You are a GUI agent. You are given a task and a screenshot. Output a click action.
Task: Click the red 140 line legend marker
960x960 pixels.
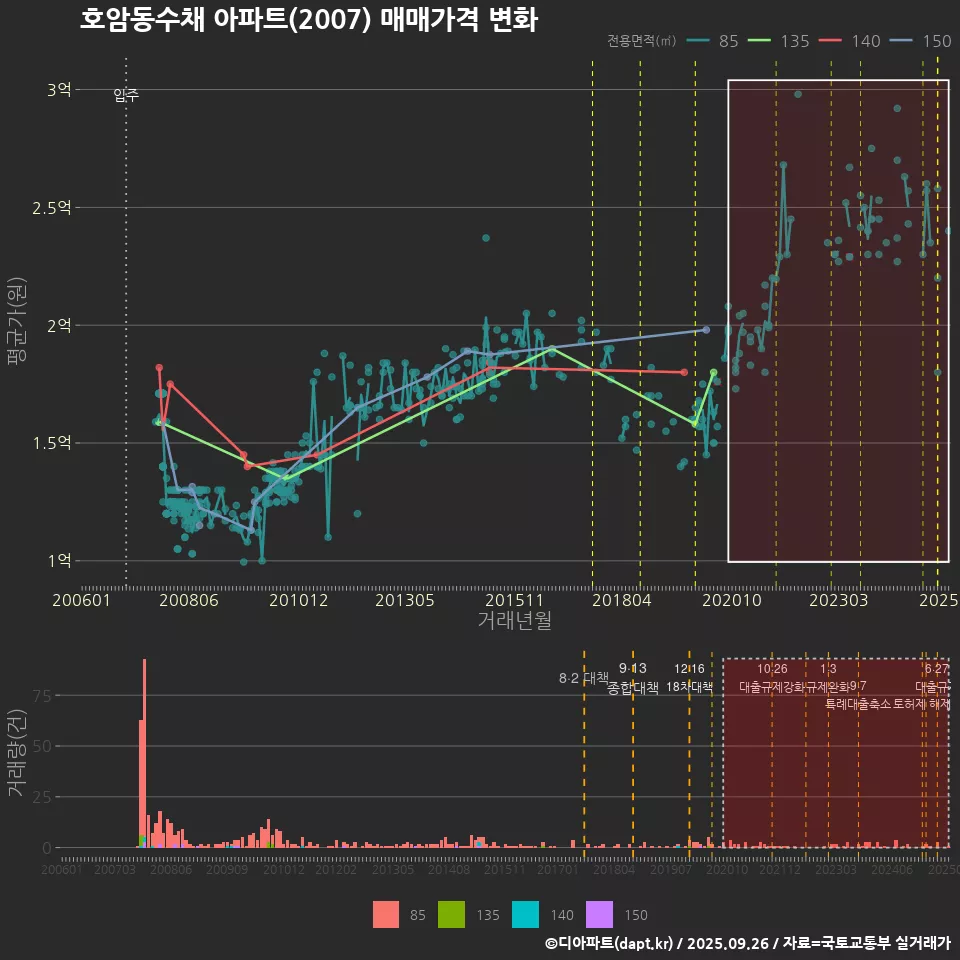[832, 41]
